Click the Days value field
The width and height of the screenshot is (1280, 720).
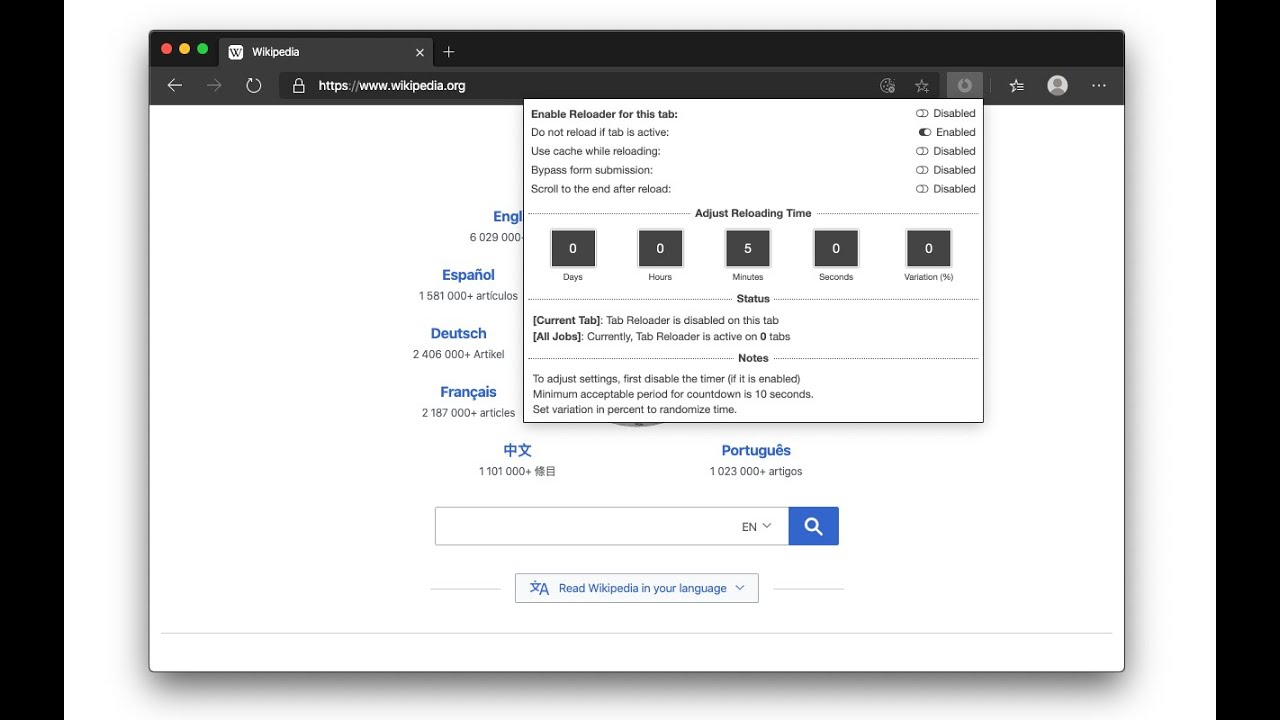573,248
